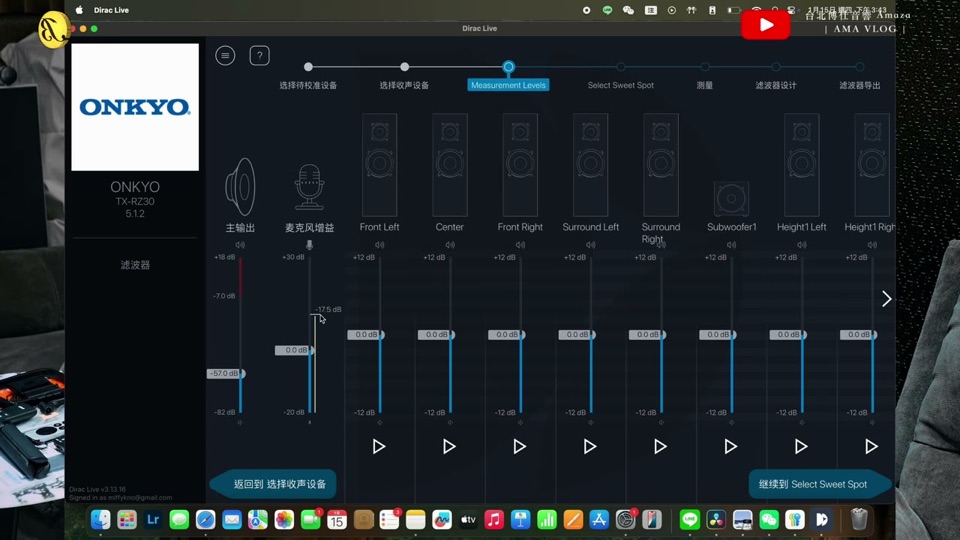Click the -17.5 dB mic level readout
960x540 pixels.
pyautogui.click(x=328, y=309)
